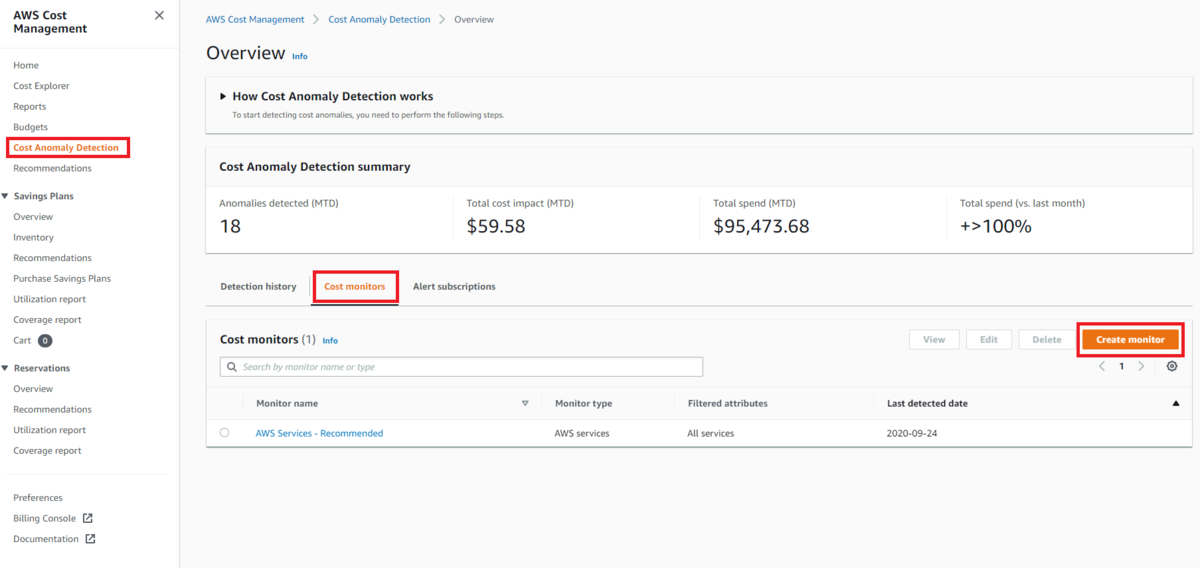Sort by Last detected date arrow
Screen dimensions: 1200x568
tap(1175, 404)
